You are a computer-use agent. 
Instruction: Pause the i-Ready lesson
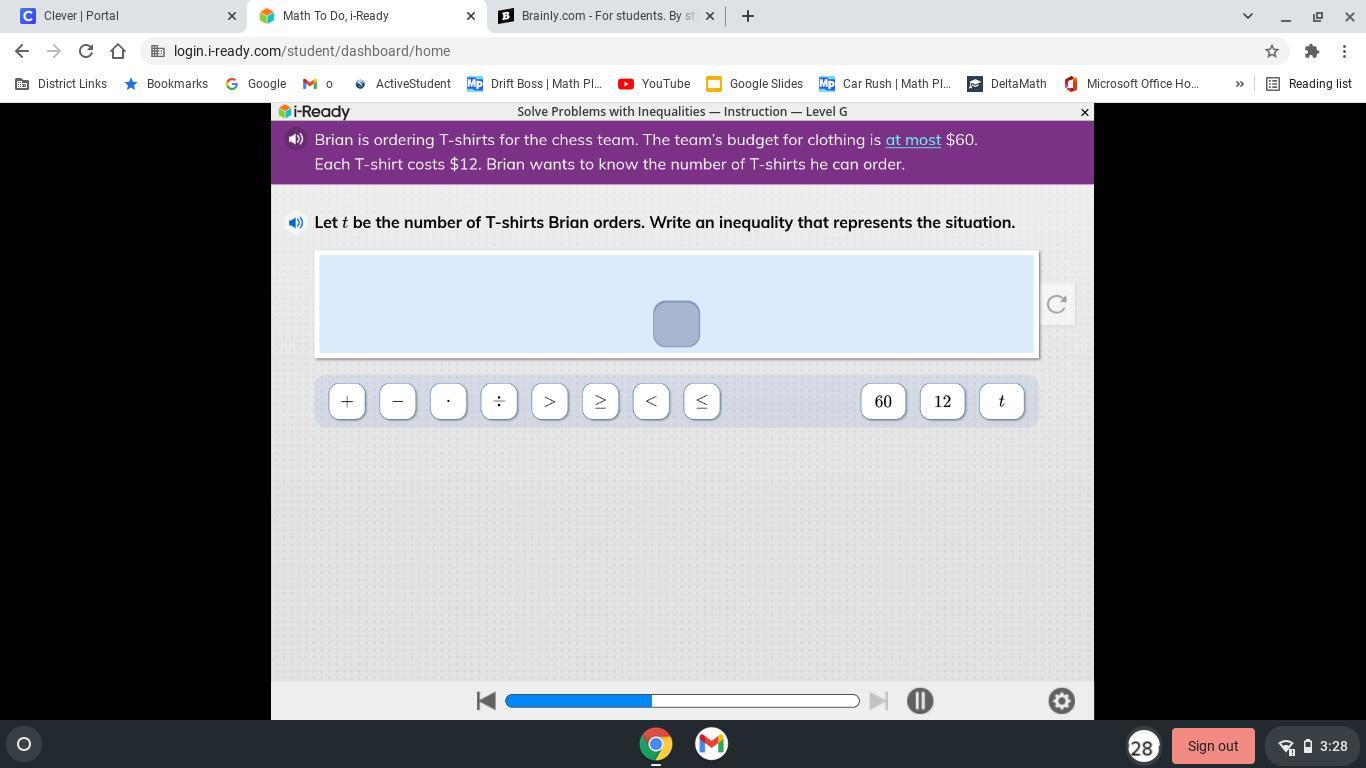click(920, 701)
